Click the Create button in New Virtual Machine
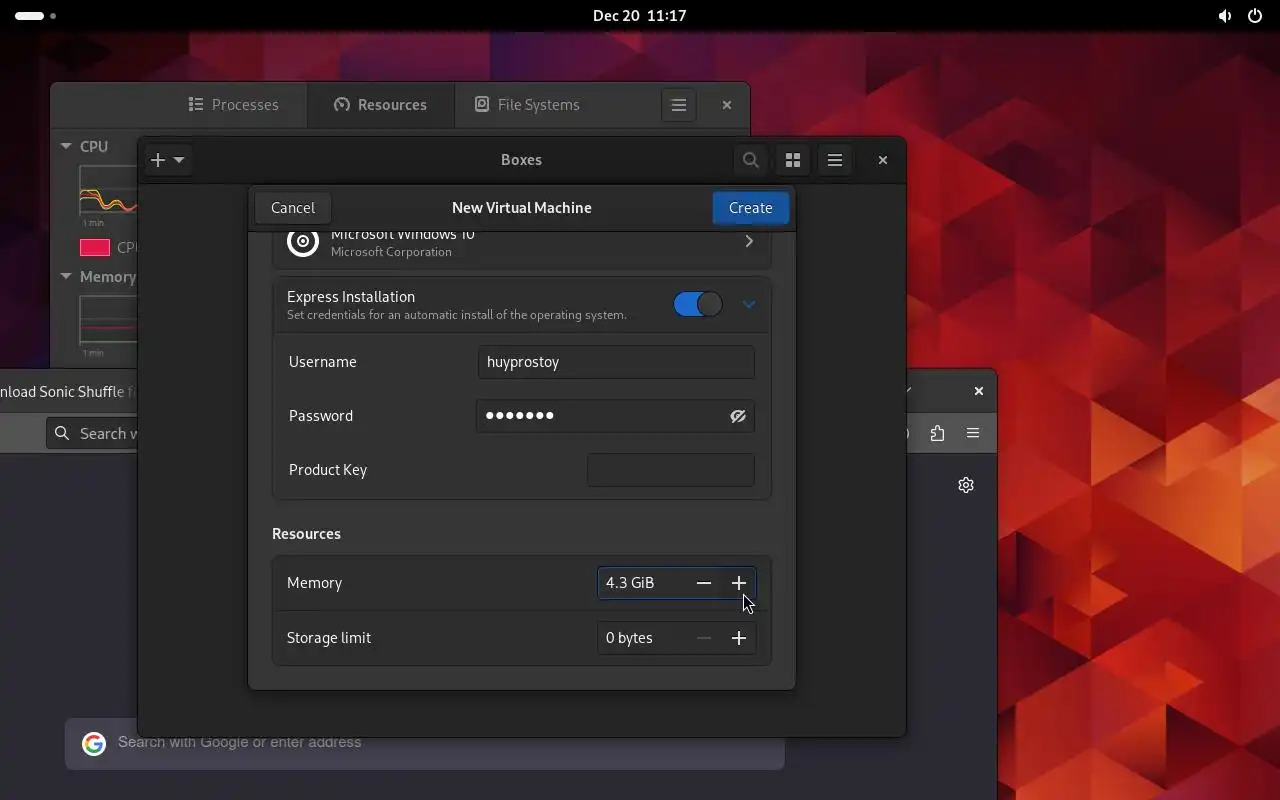 pyautogui.click(x=750, y=208)
